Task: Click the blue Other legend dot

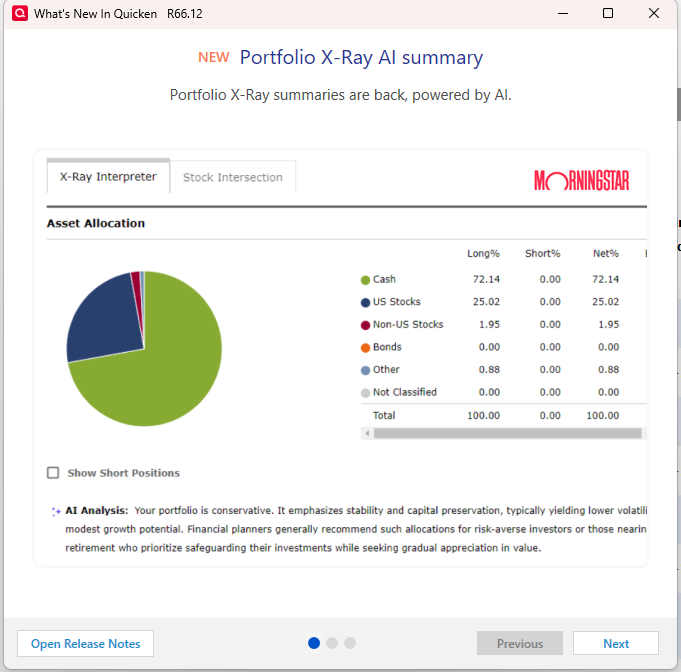Action: pos(365,371)
